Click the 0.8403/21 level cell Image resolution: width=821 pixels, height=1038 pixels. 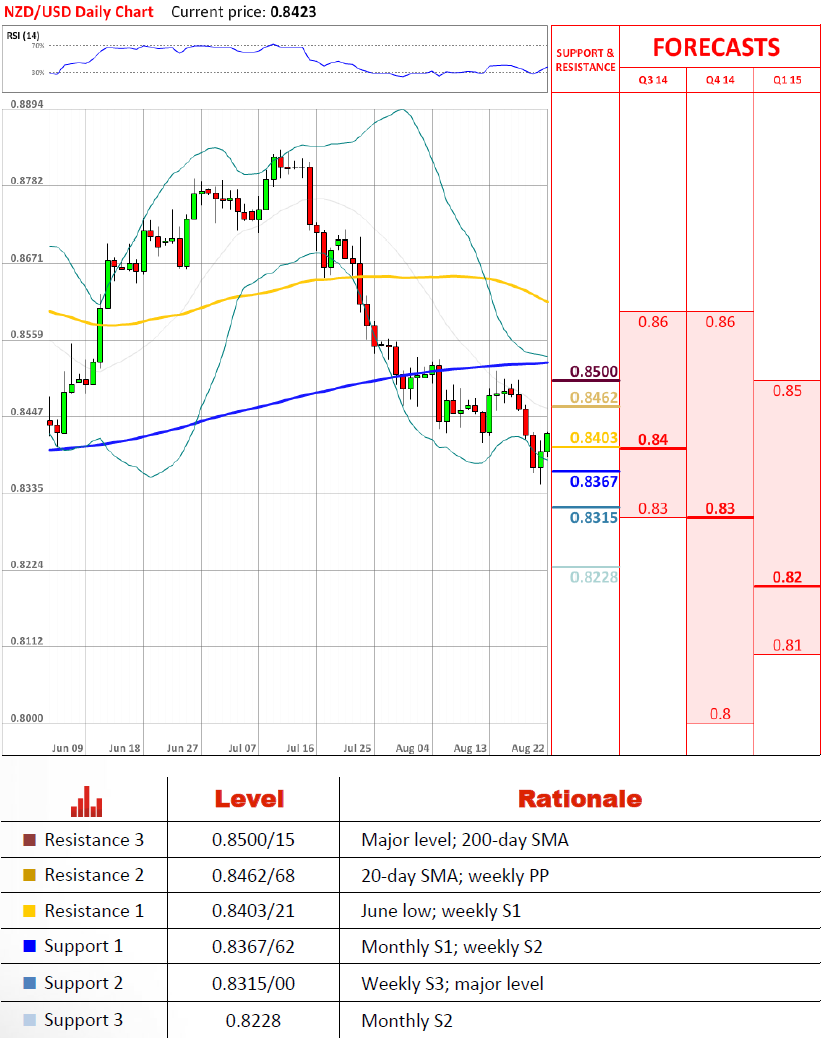pos(254,911)
